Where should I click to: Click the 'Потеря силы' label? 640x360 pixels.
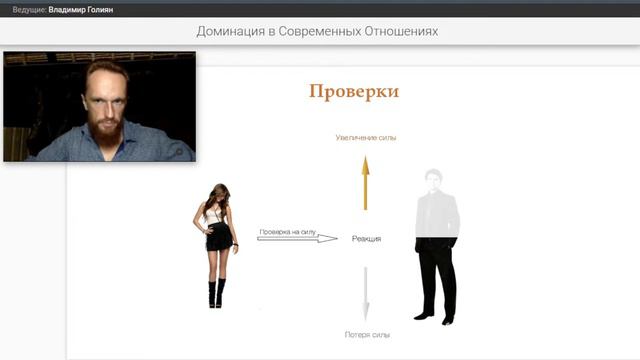(x=367, y=335)
